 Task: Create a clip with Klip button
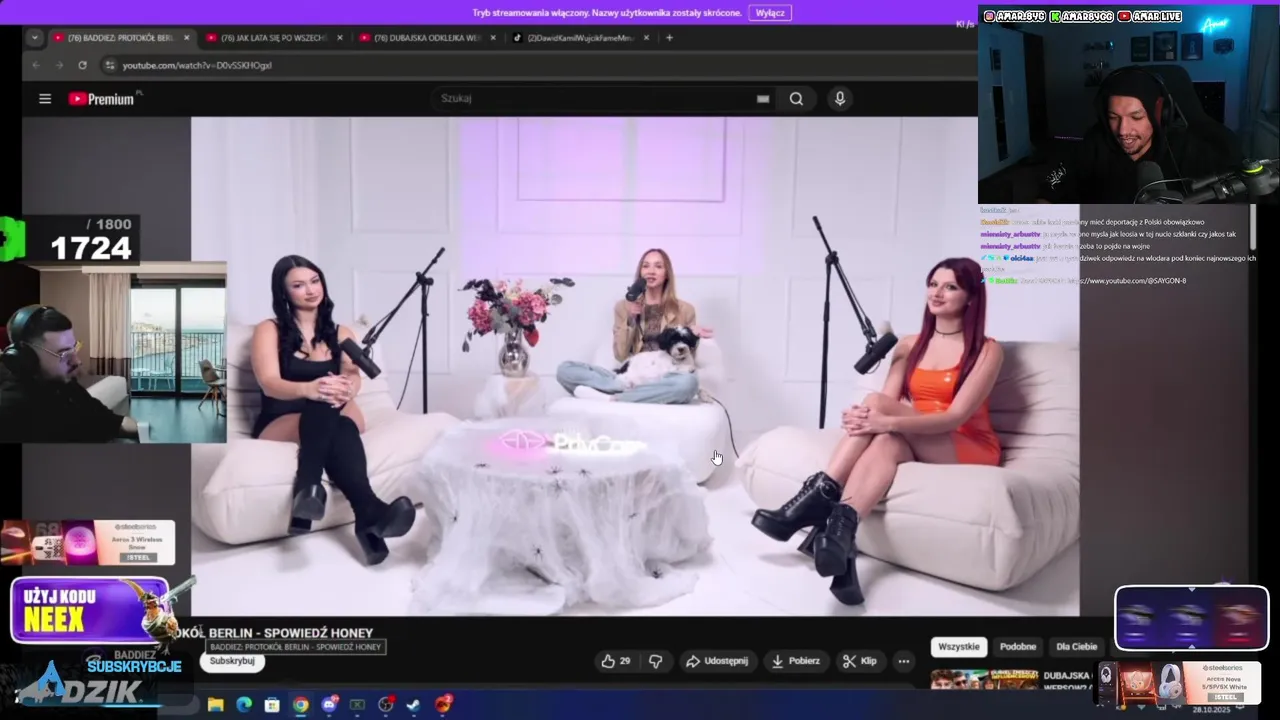[860, 661]
